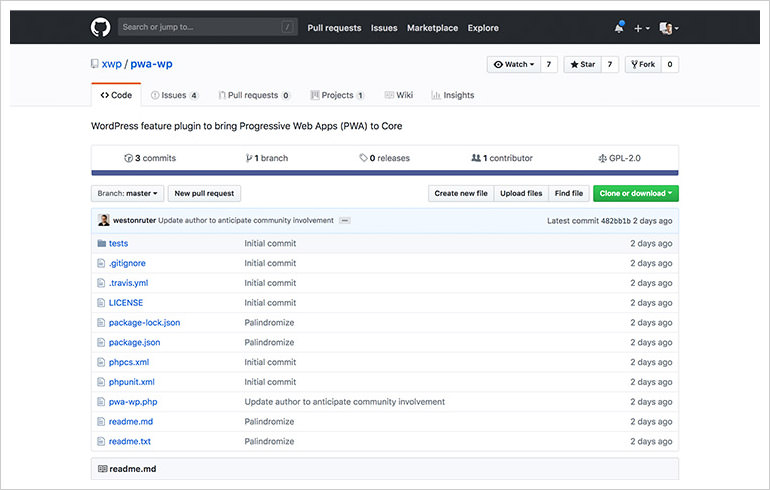The image size is (770, 490).
Task: Open the Branch: master dropdown
Action: [127, 194]
